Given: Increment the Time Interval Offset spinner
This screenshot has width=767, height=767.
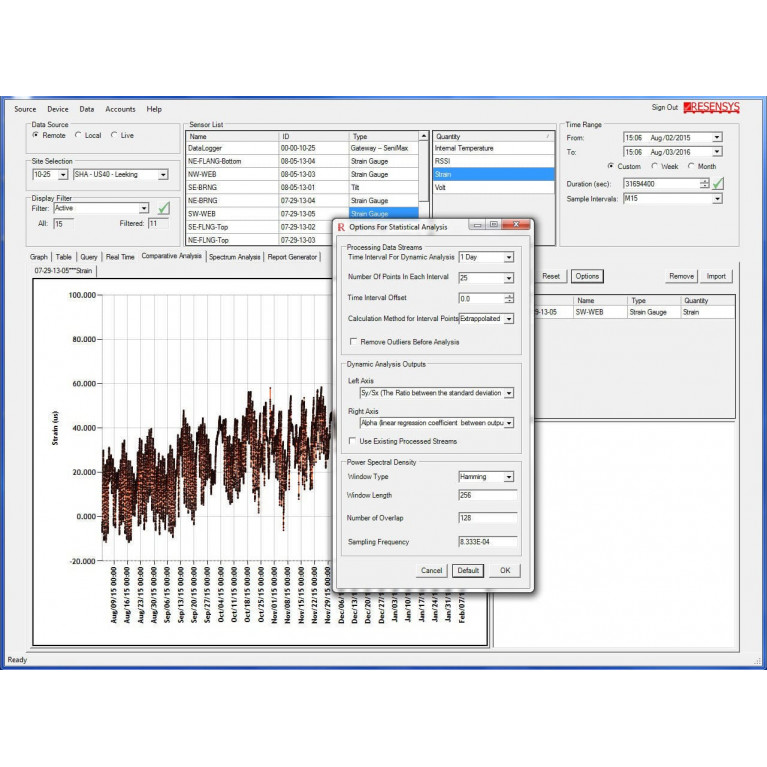Looking at the screenshot, I should tap(510, 295).
